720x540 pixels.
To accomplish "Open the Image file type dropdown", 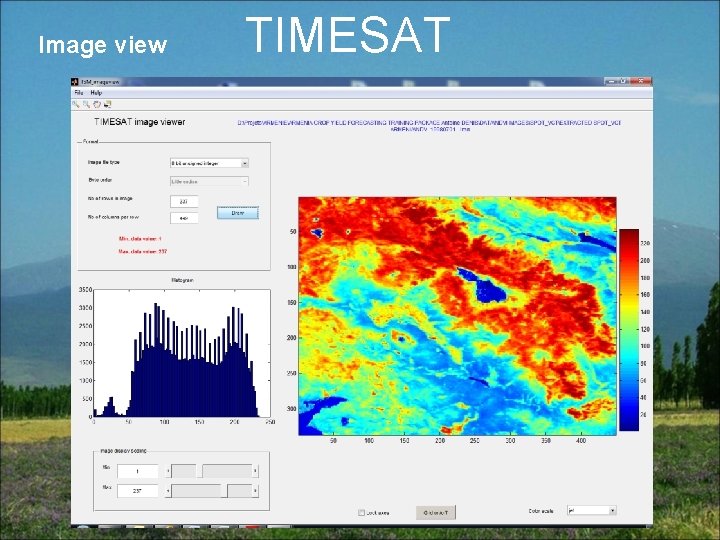I will [x=209, y=163].
